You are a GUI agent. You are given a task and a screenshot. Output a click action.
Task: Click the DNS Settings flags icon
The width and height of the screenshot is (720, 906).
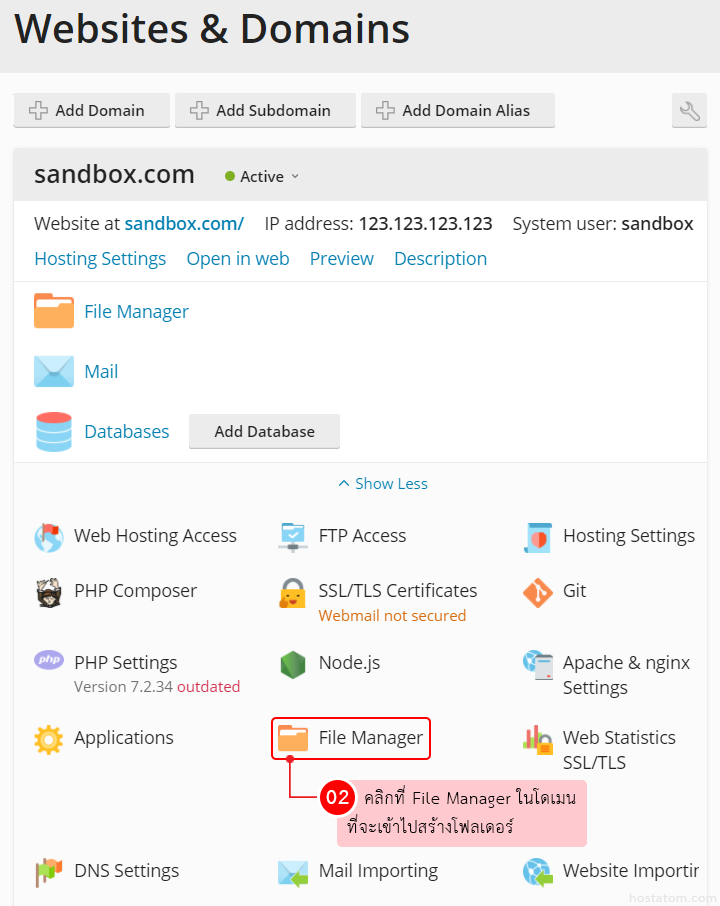pyautogui.click(x=49, y=872)
